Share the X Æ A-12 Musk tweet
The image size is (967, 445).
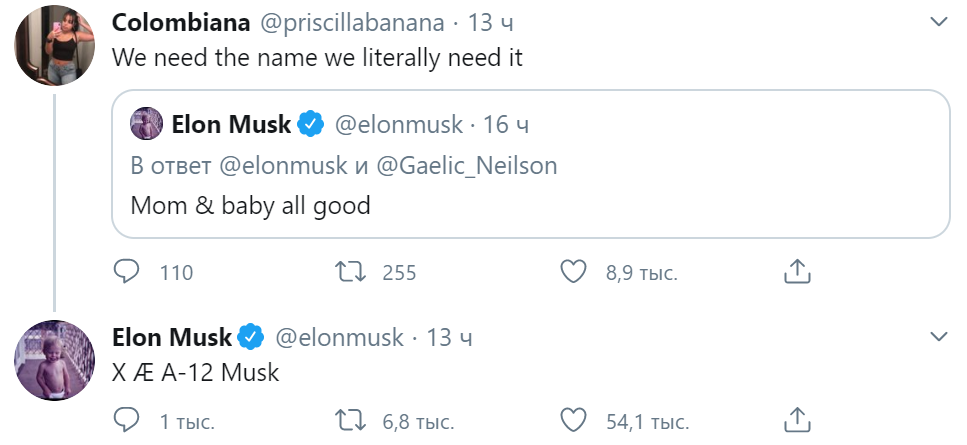click(796, 421)
